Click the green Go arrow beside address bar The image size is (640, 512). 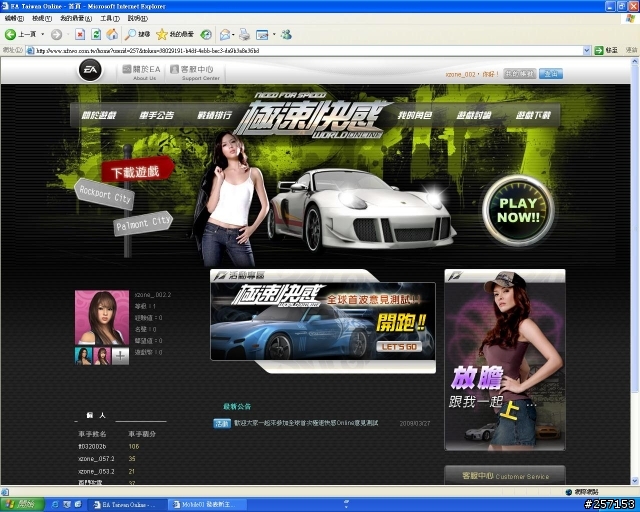[x=599, y=50]
